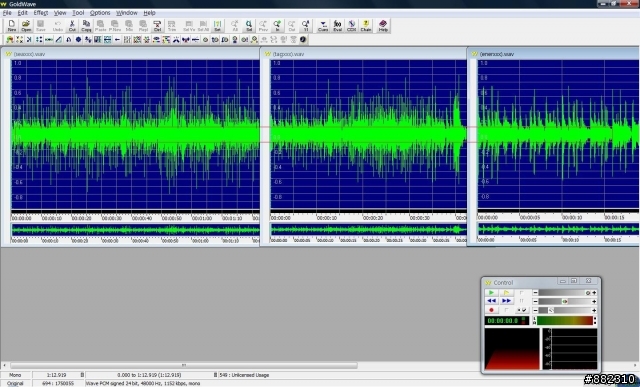Click the All zoom toolbar button
640x387 pixels.
tap(235, 26)
